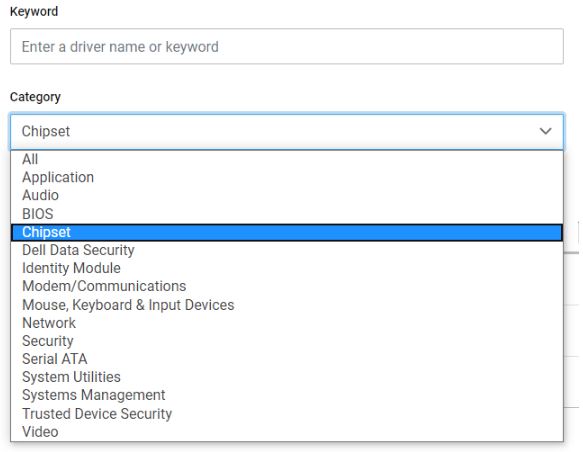Viewport: 583px width, 452px height.
Task: Choose Security from the dropdown
Action: click(x=287, y=341)
